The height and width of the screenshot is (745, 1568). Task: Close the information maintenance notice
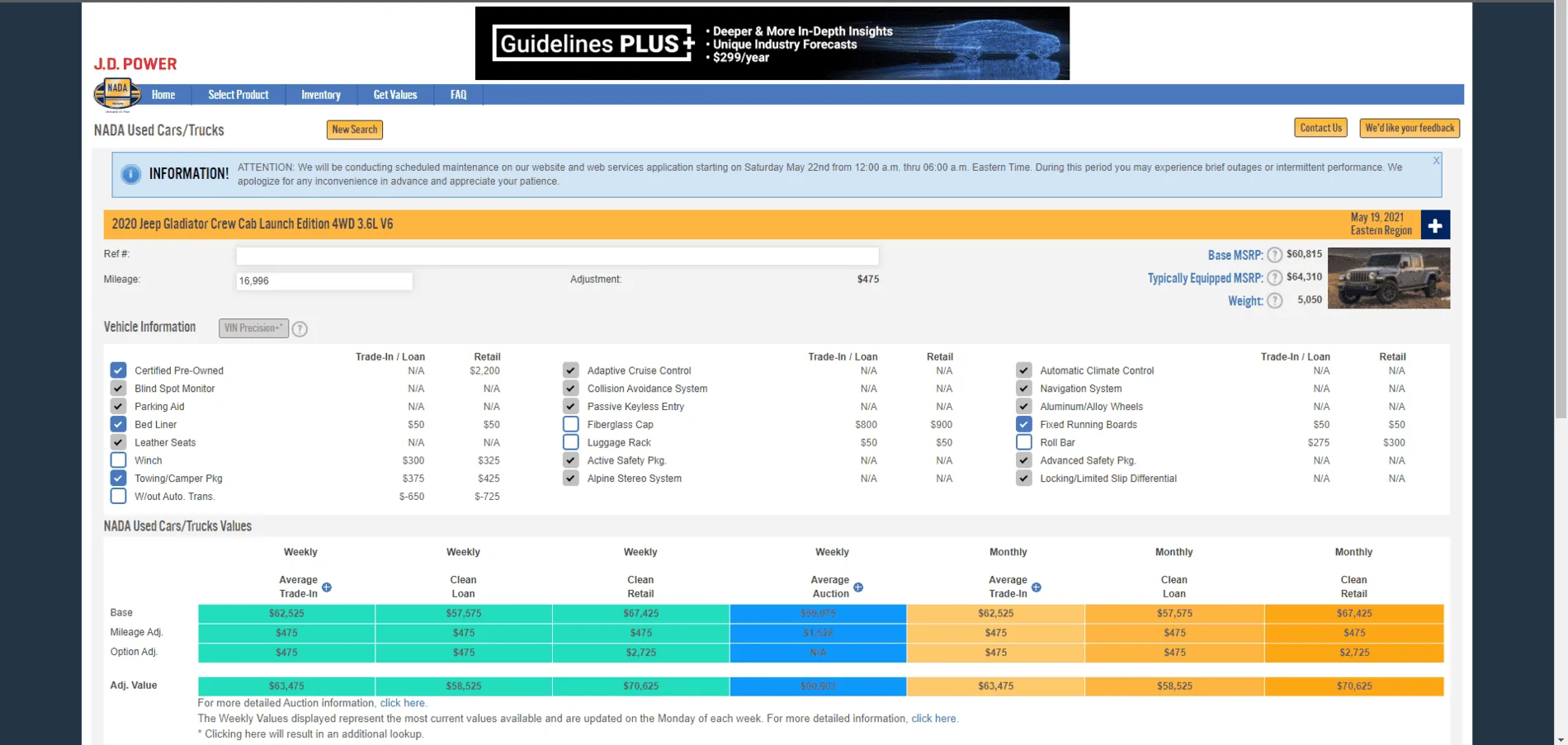tap(1436, 160)
